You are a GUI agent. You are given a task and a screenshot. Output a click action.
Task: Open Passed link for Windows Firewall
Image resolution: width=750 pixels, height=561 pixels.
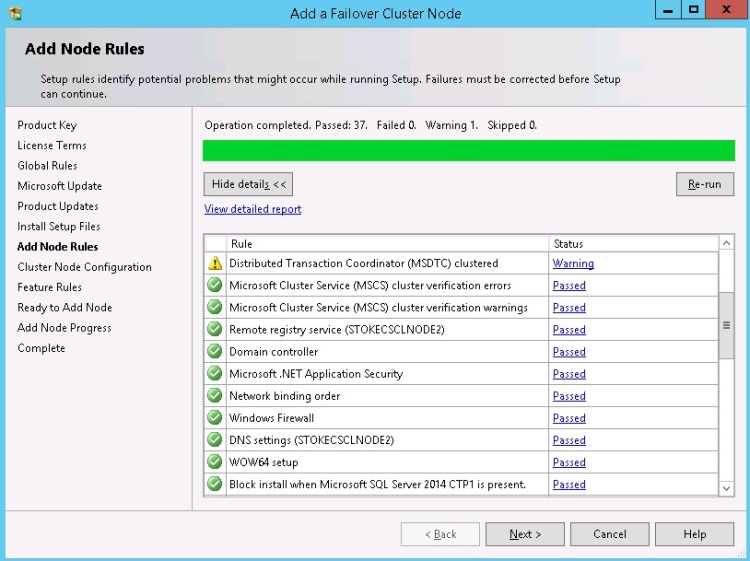[569, 418]
